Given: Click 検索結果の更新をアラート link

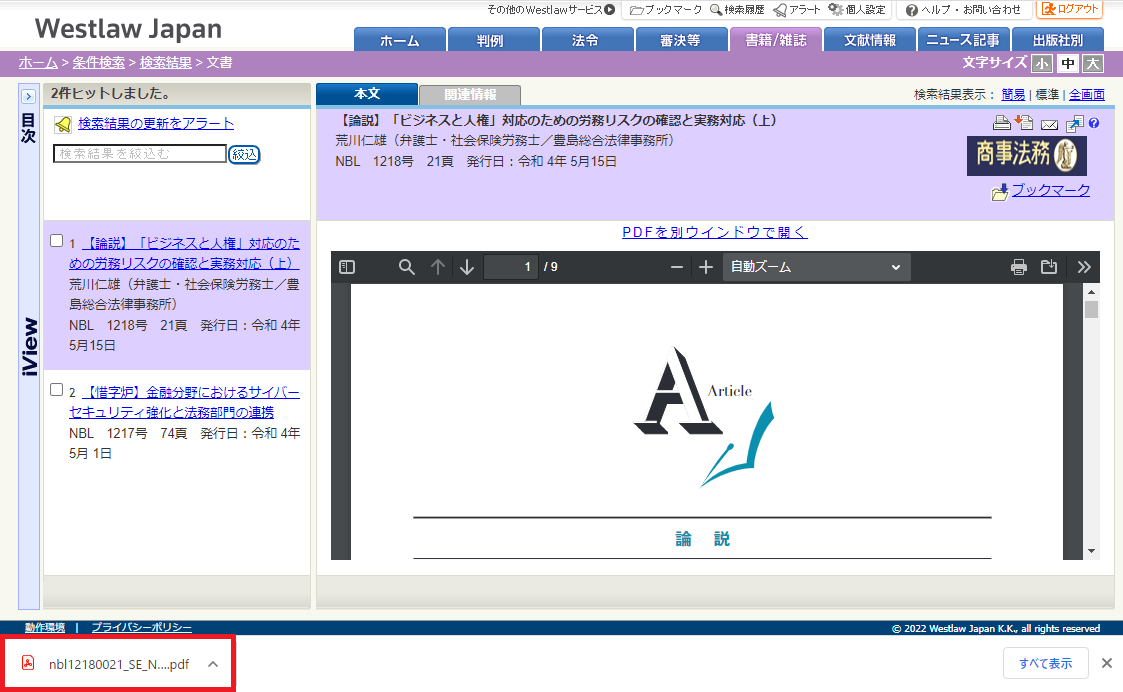Looking at the screenshot, I should coord(156,123).
